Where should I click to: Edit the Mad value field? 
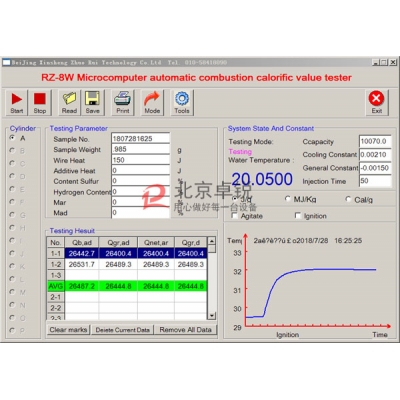(140, 213)
